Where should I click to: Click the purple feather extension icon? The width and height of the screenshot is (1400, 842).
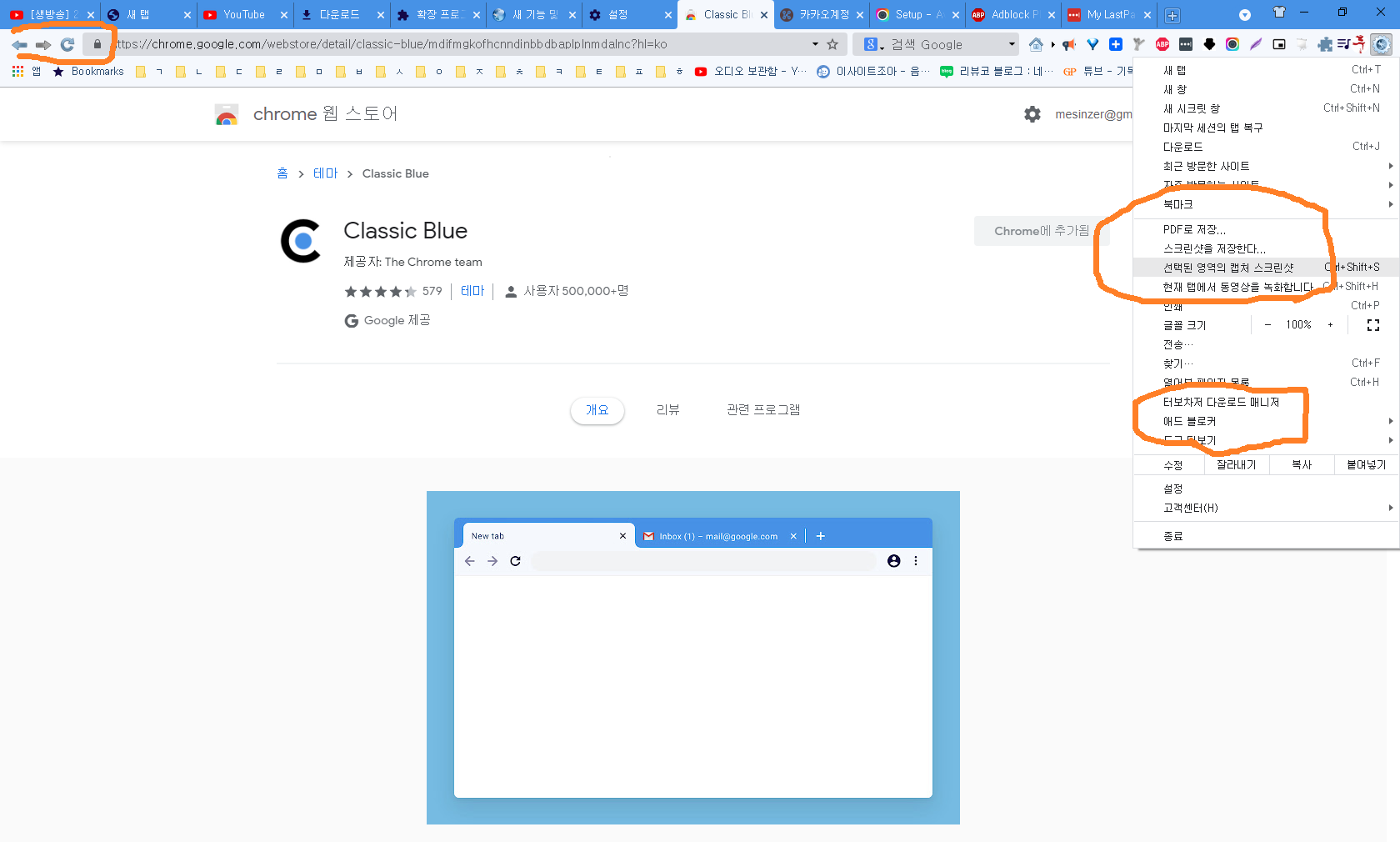coord(1256,44)
